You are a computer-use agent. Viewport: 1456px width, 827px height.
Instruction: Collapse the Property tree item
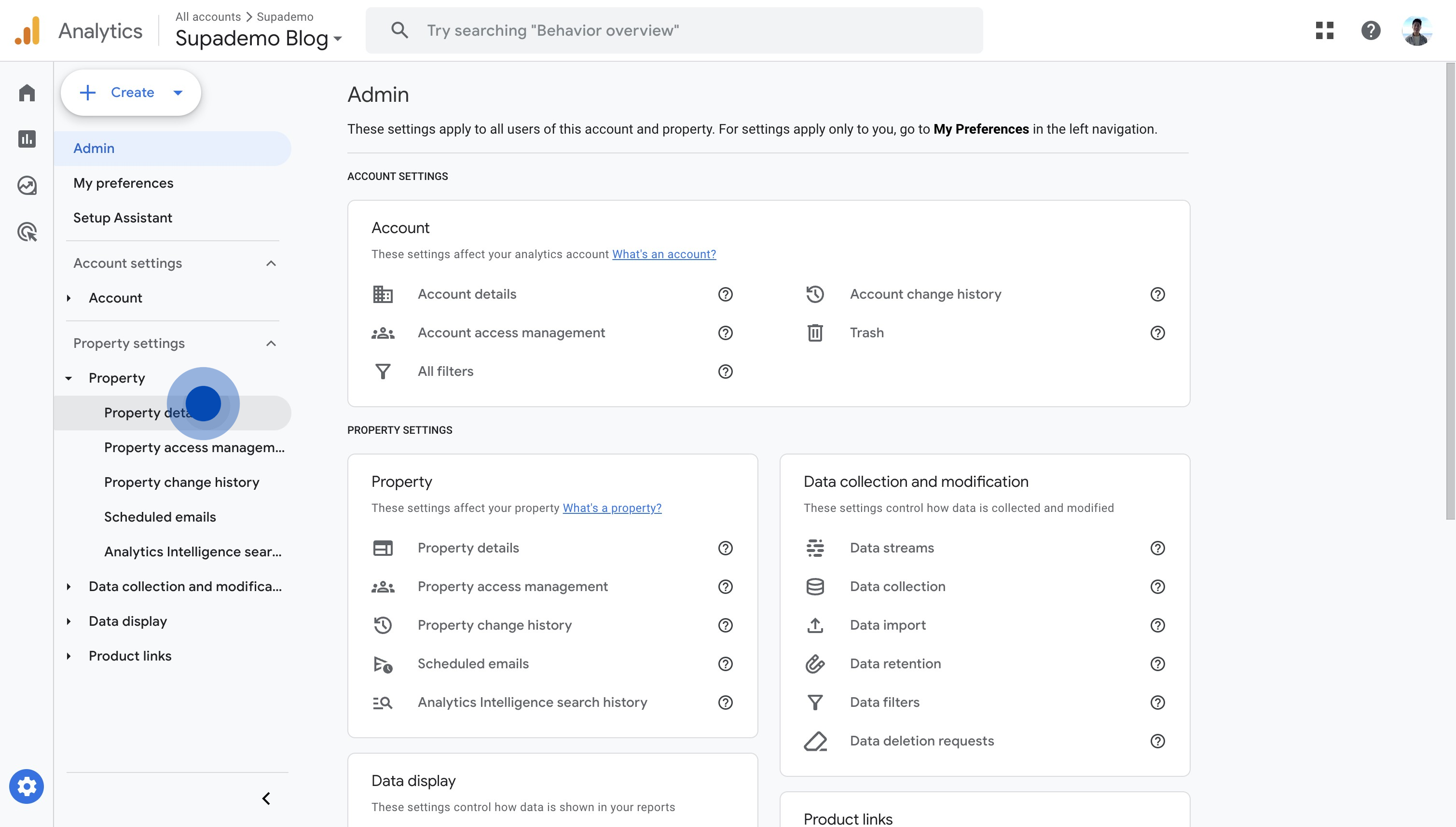(69, 378)
